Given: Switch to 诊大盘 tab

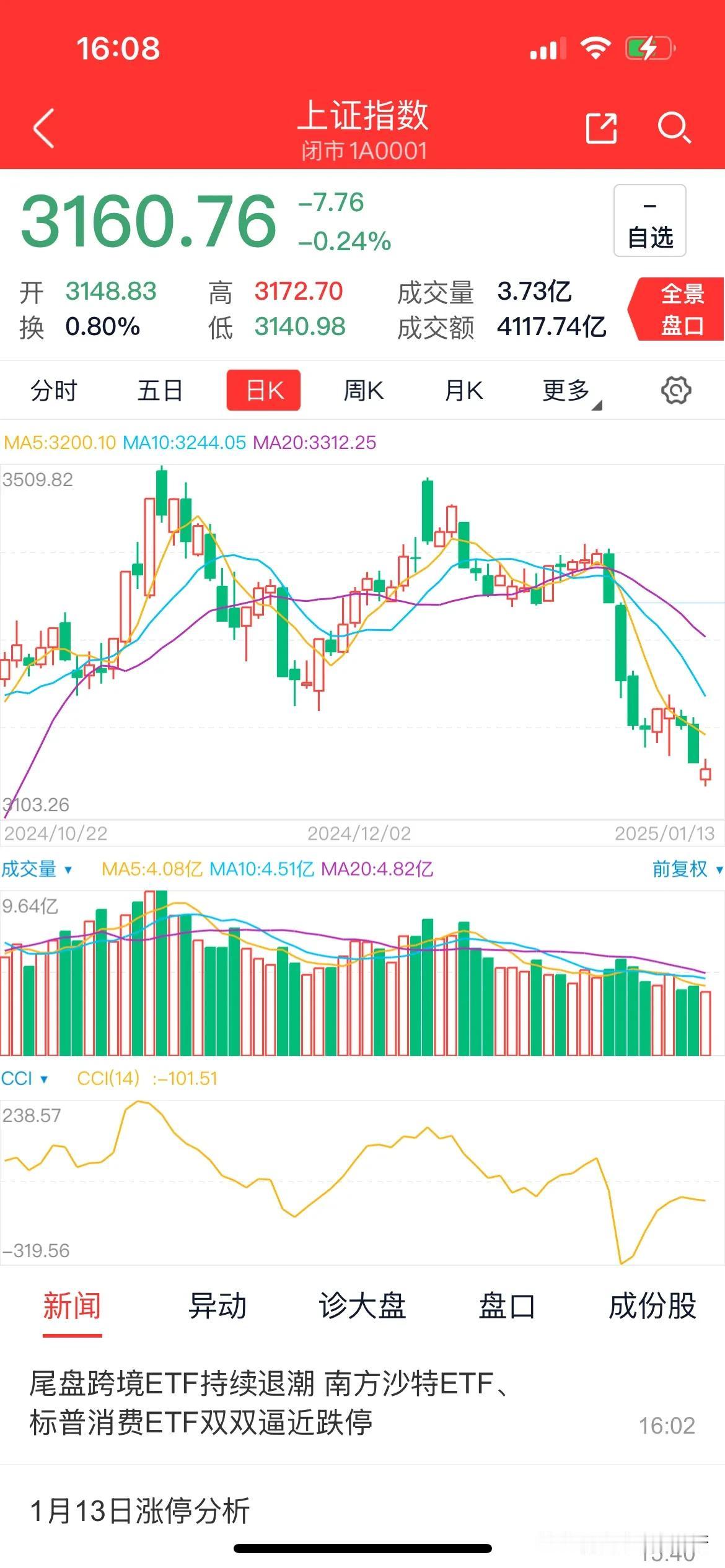Looking at the screenshot, I should 362,1306.
